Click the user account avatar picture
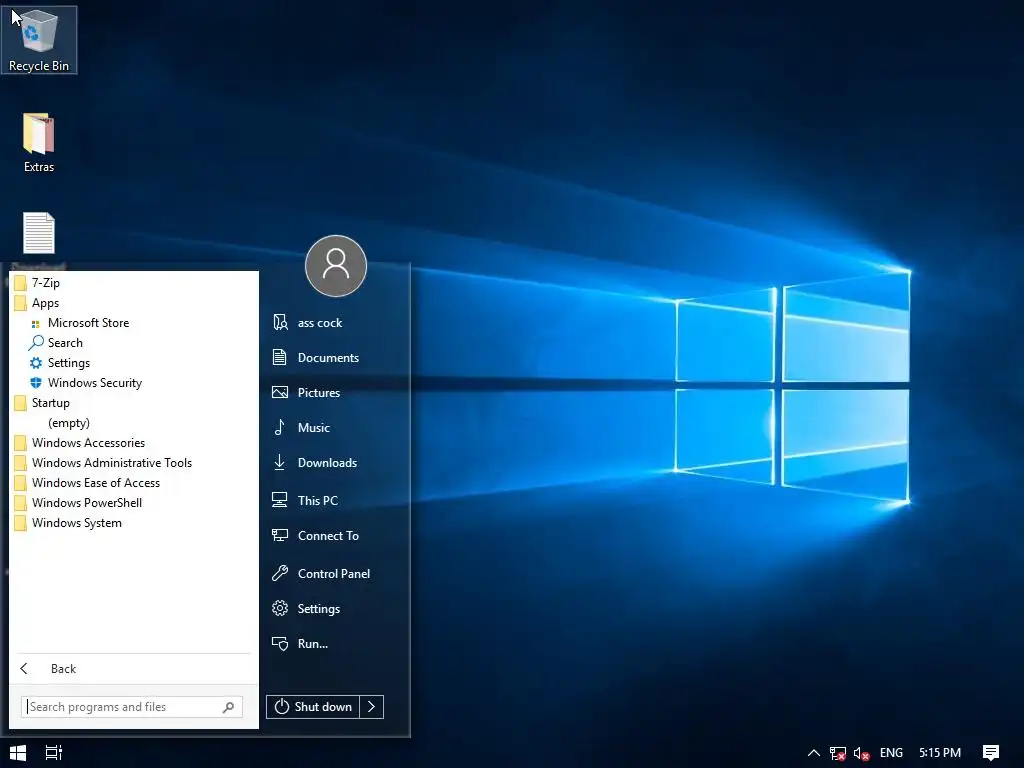Screen dimensions: 1024x768 click(x=336, y=266)
